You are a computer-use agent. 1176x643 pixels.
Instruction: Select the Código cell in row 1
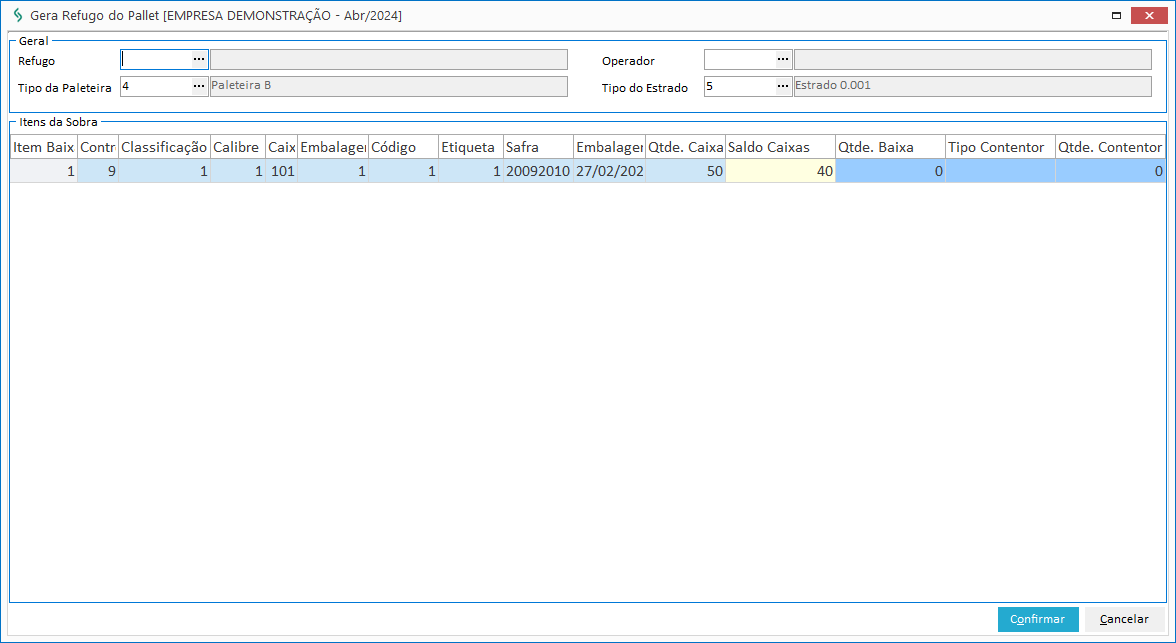[404, 171]
